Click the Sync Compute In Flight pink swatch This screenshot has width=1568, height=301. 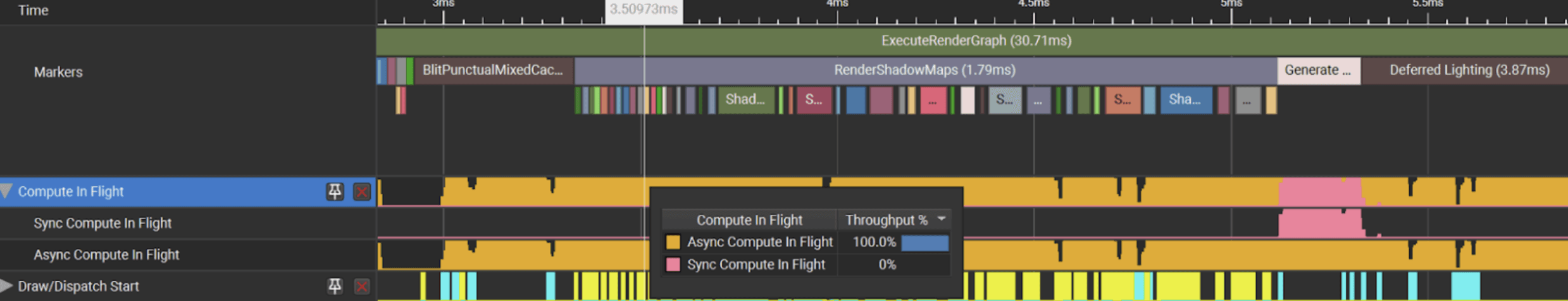pyautogui.click(x=673, y=265)
